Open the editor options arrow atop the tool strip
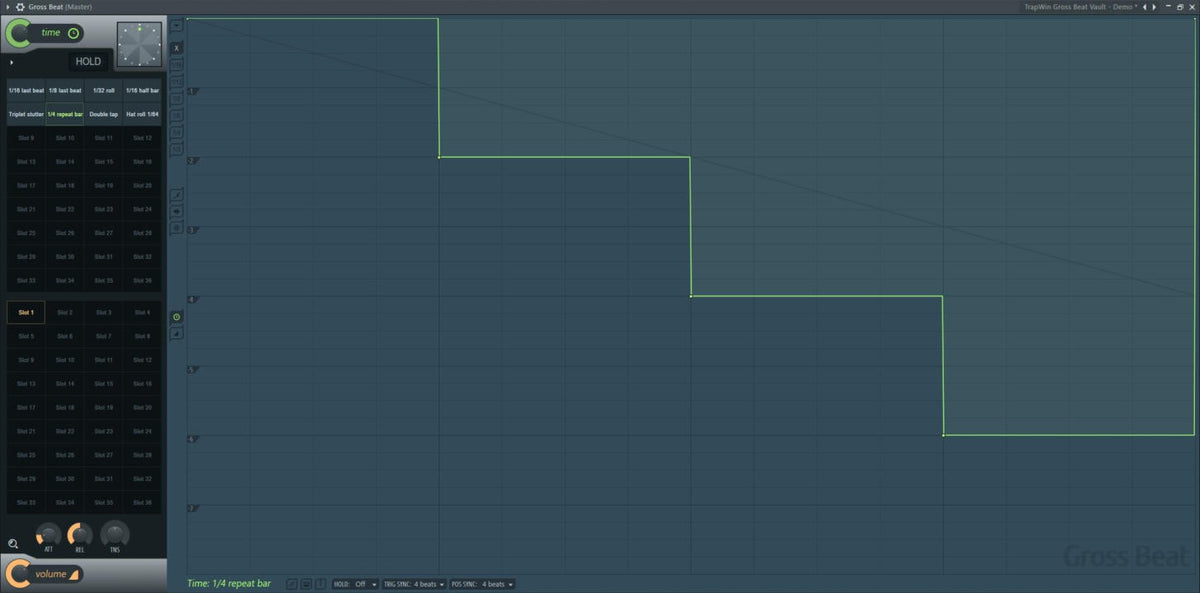This screenshot has width=1200, height=593. [177, 25]
